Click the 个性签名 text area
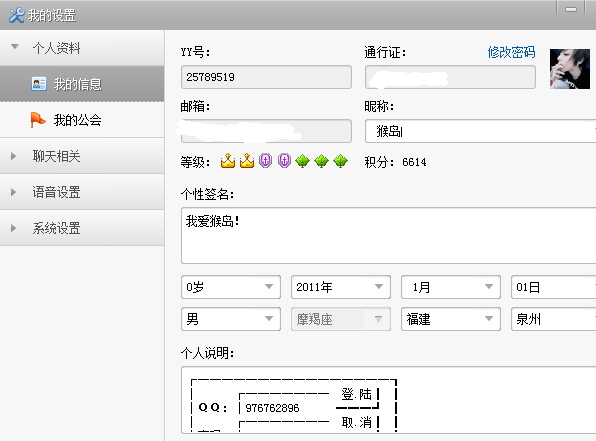Image resolution: width=596 pixels, height=441 pixels. [x=388, y=235]
